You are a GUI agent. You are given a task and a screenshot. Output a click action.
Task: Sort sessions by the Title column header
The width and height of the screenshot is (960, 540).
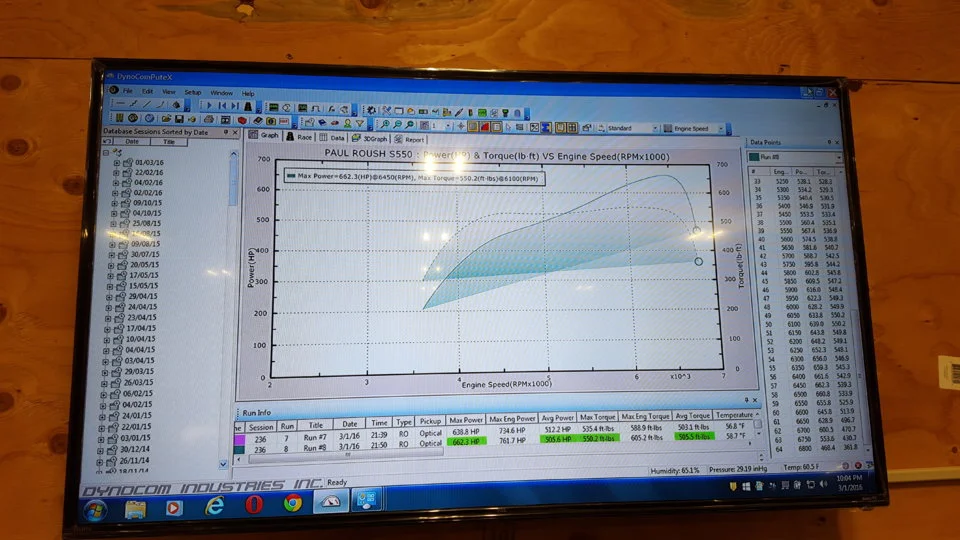(x=169, y=142)
